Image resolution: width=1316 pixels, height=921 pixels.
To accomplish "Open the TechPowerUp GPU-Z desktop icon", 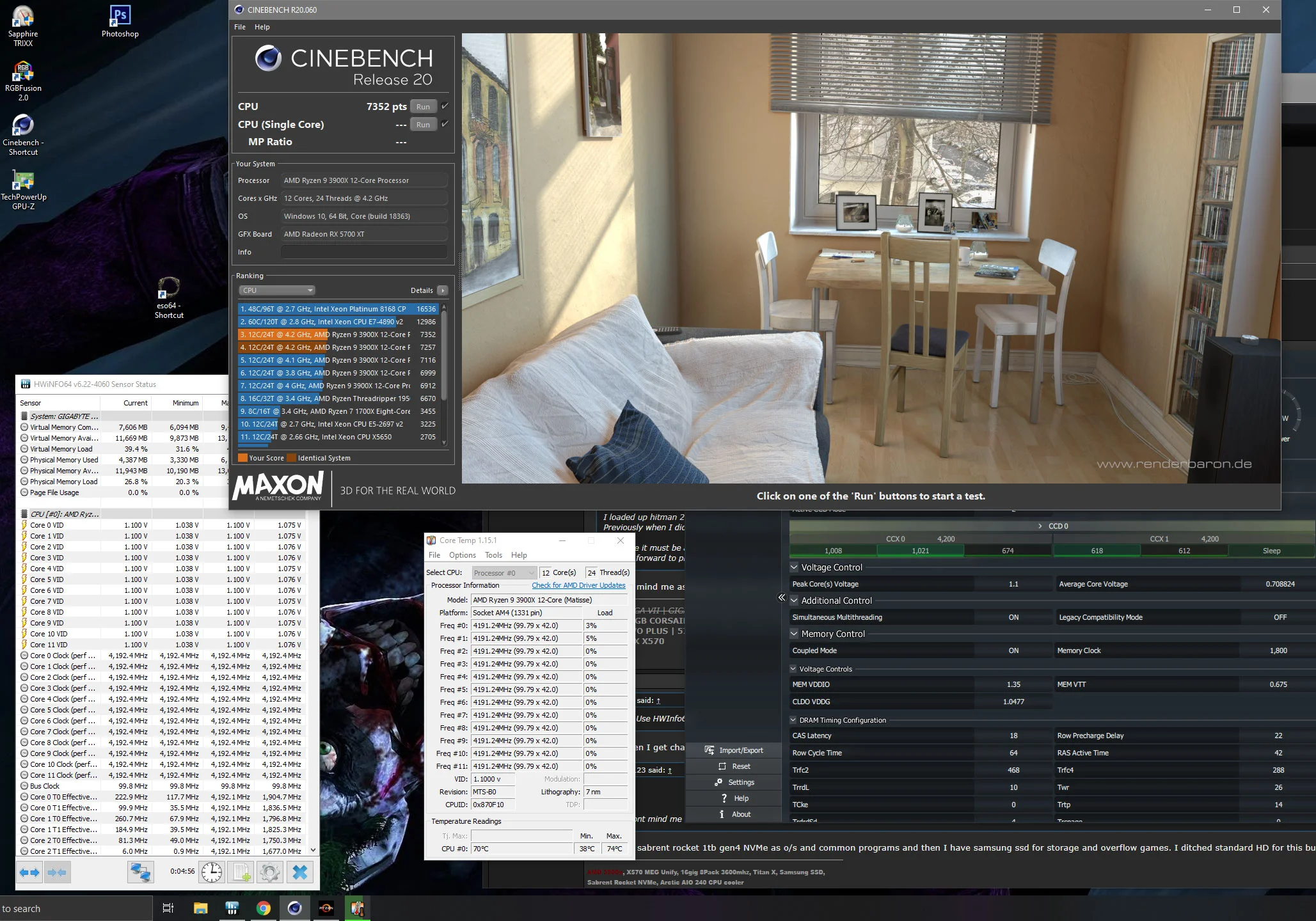I will coord(23,189).
